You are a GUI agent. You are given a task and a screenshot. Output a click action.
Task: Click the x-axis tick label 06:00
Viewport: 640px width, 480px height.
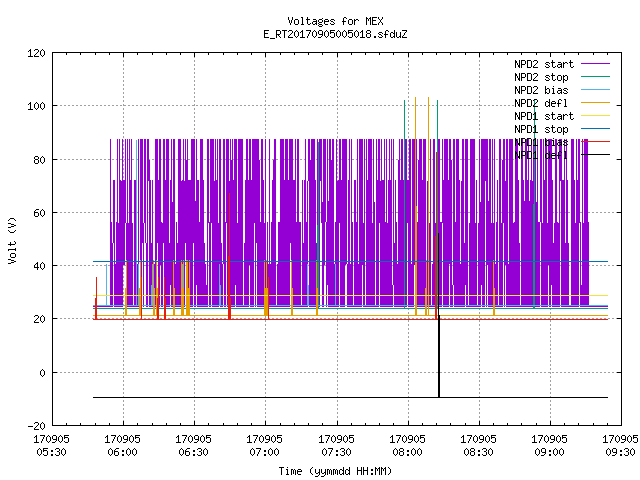click(122, 453)
